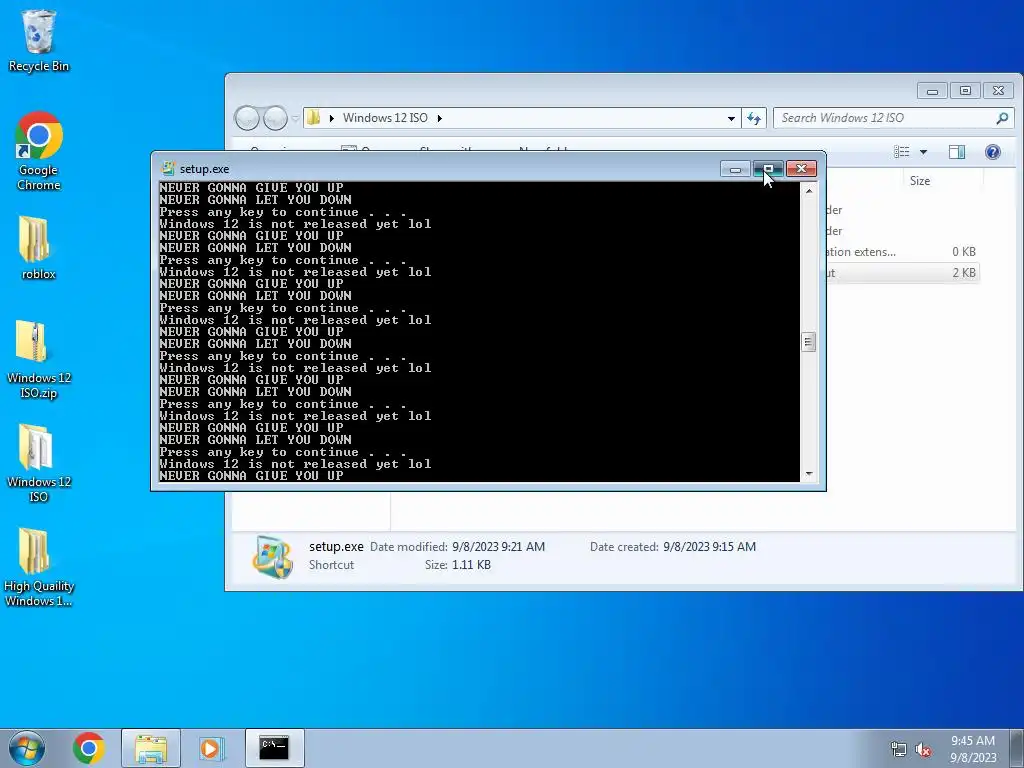The image size is (1024, 768).
Task: Select the application extension file row showing 0 KB
Action: coord(901,252)
